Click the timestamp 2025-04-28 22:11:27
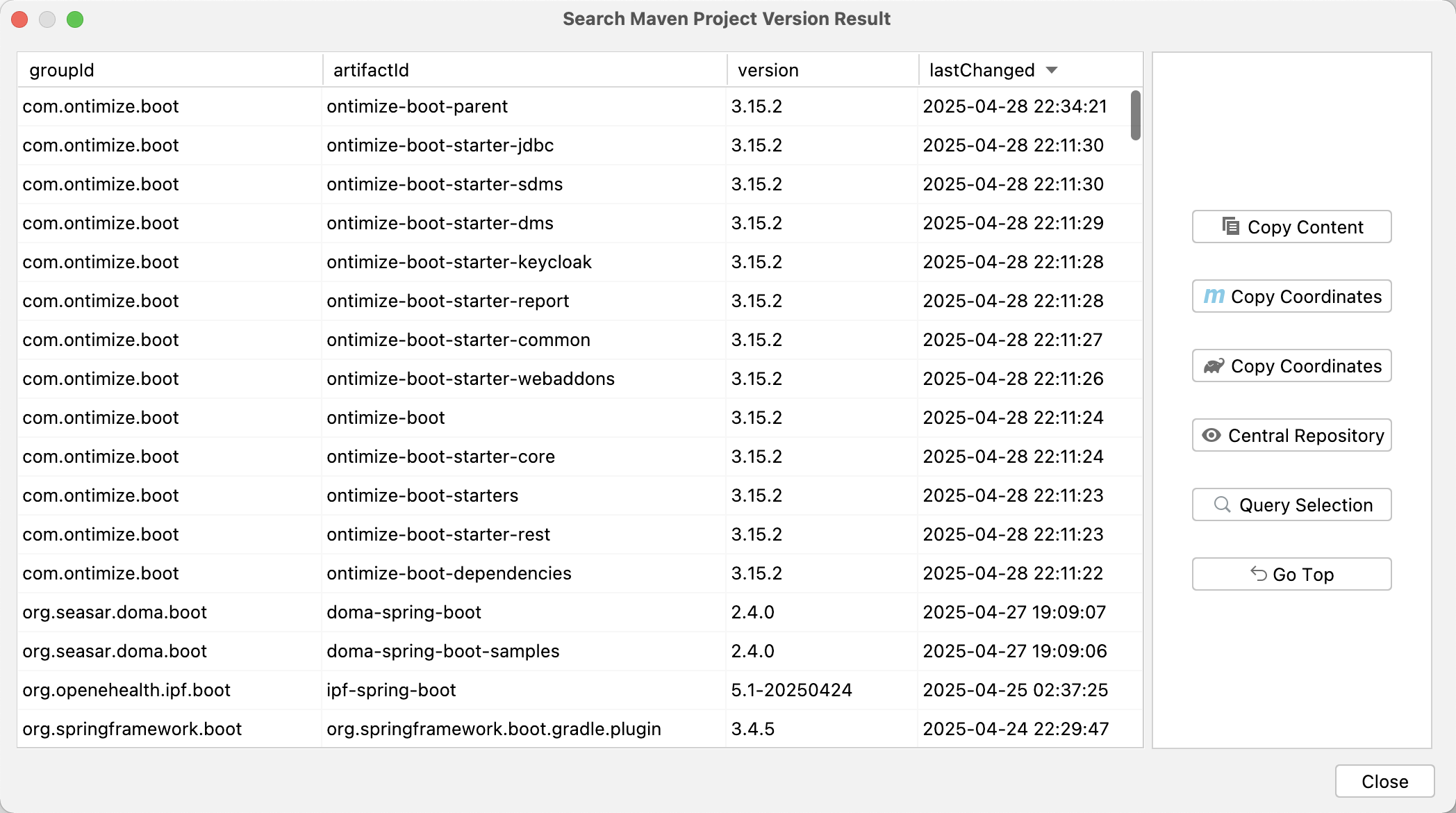 [x=1012, y=340]
